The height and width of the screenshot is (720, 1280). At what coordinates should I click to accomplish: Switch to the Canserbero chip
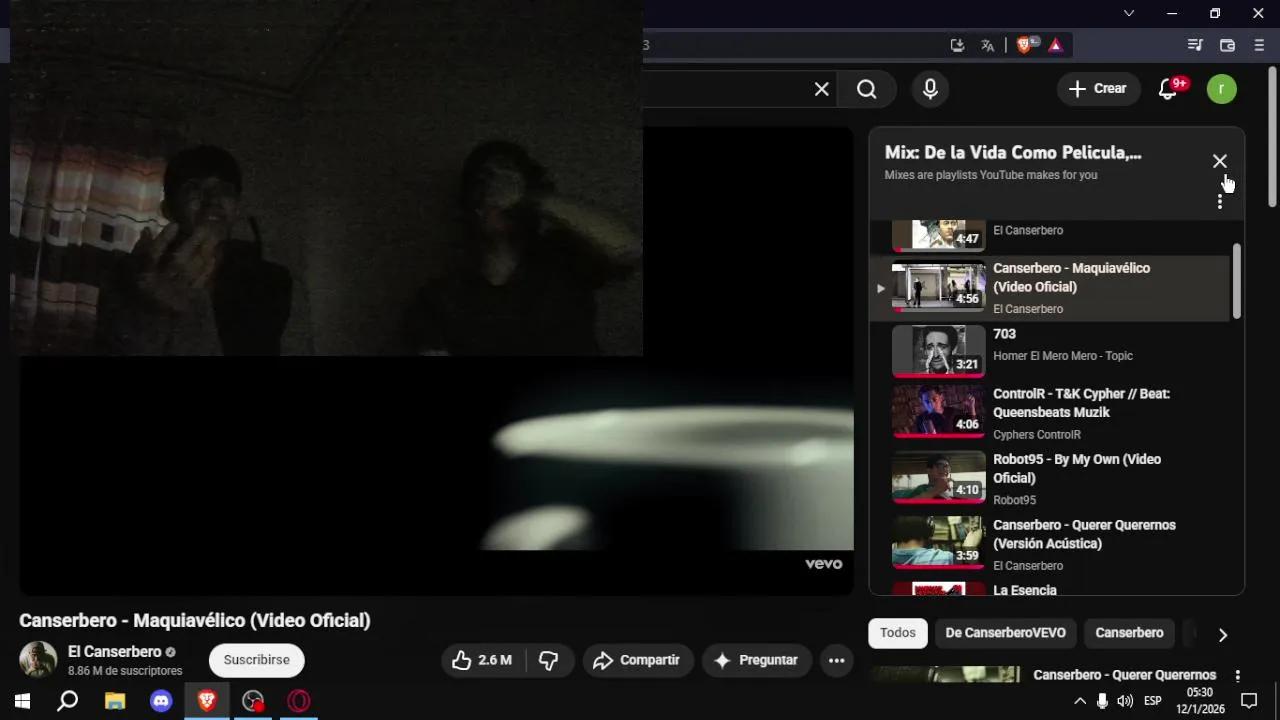[x=1129, y=632]
